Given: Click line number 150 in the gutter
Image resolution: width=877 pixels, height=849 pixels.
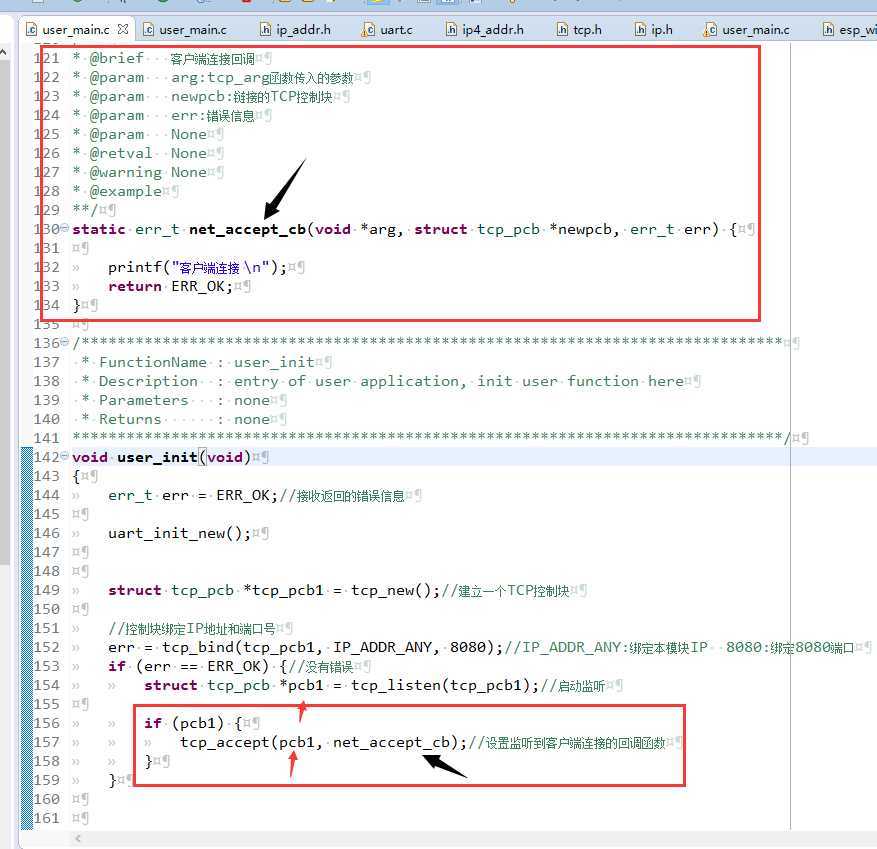Looking at the screenshot, I should [46, 610].
